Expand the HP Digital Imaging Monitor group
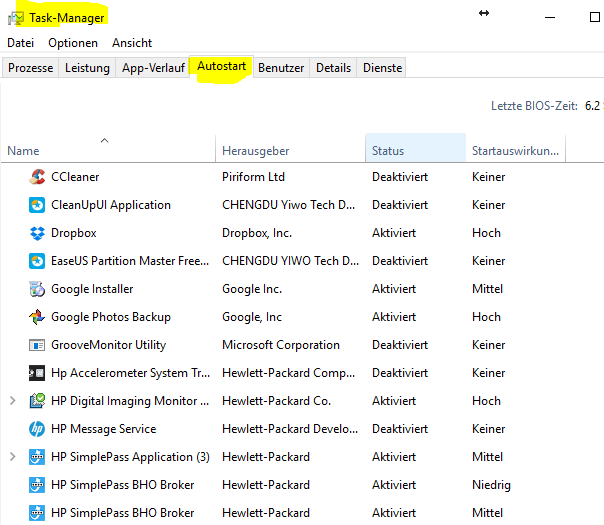Image resolution: width=604 pixels, height=525 pixels. coord(13,401)
